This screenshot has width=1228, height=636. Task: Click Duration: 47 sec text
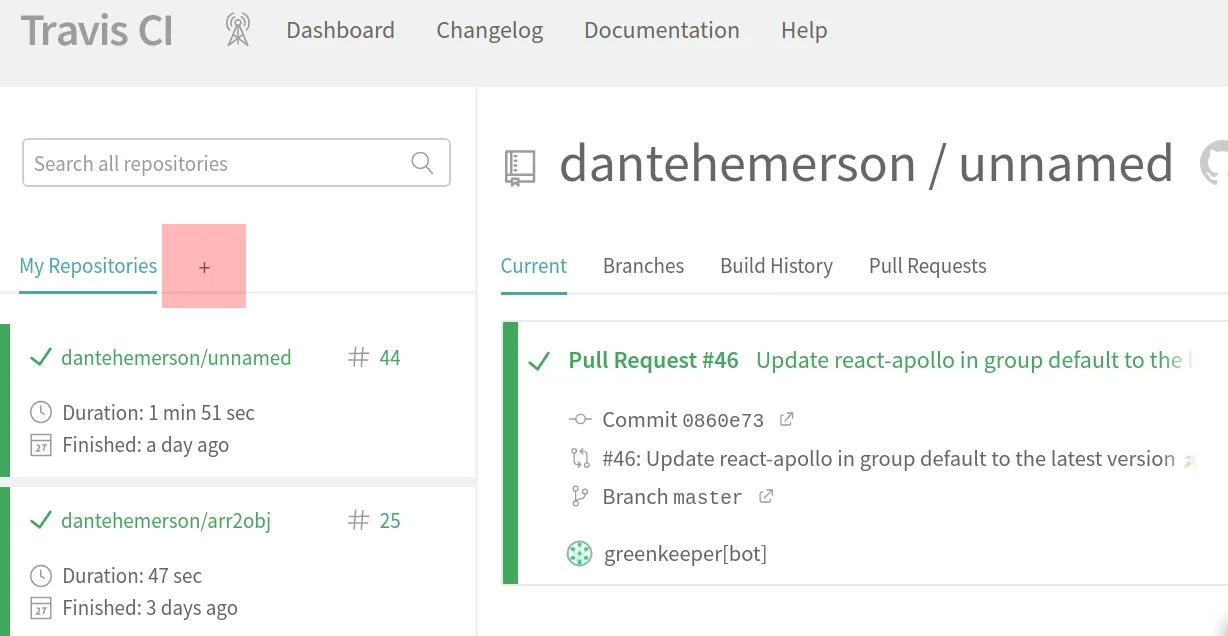132,576
